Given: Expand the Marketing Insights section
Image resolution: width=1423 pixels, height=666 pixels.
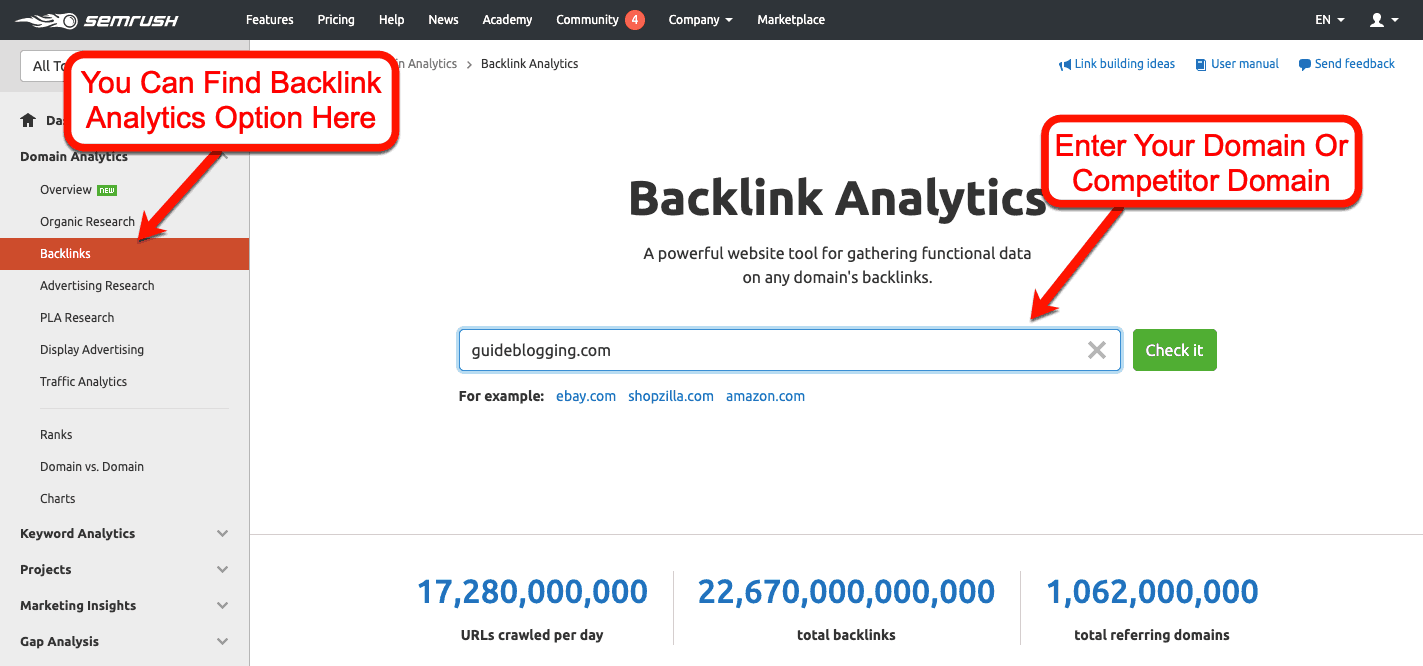Looking at the screenshot, I should [x=124, y=605].
